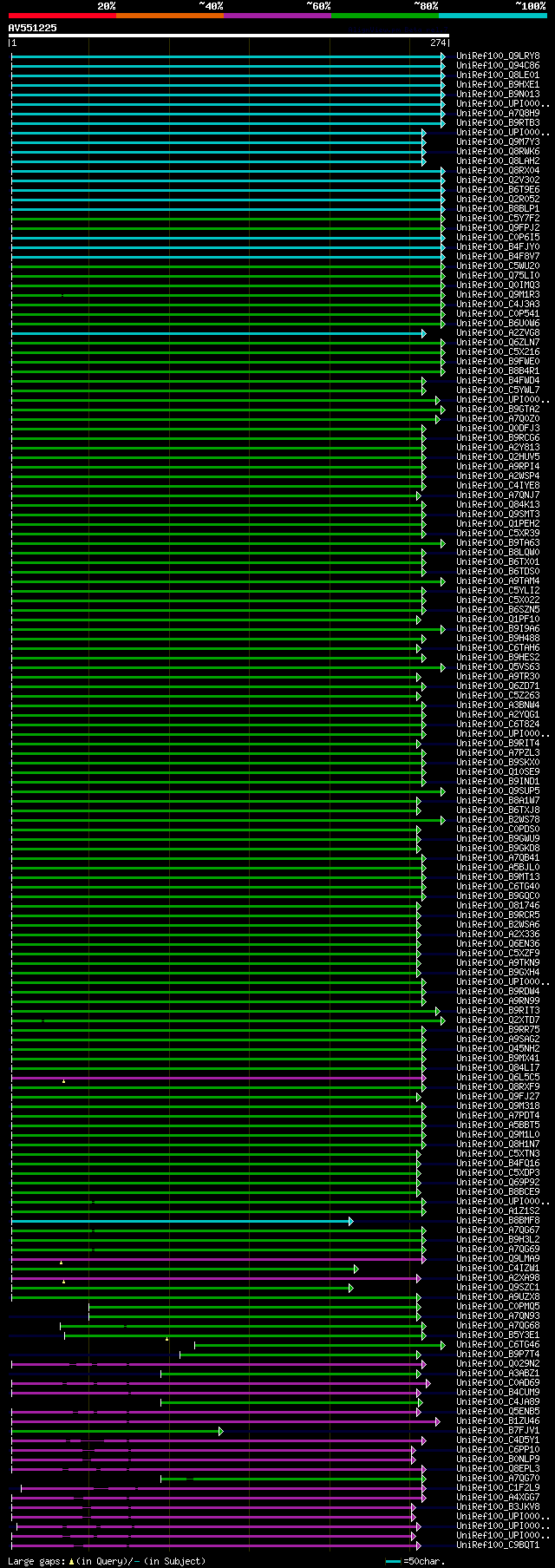This screenshot has width=555, height=1568.
Task: Select hit label UniRef100_Q2V302
Action: [498, 180]
